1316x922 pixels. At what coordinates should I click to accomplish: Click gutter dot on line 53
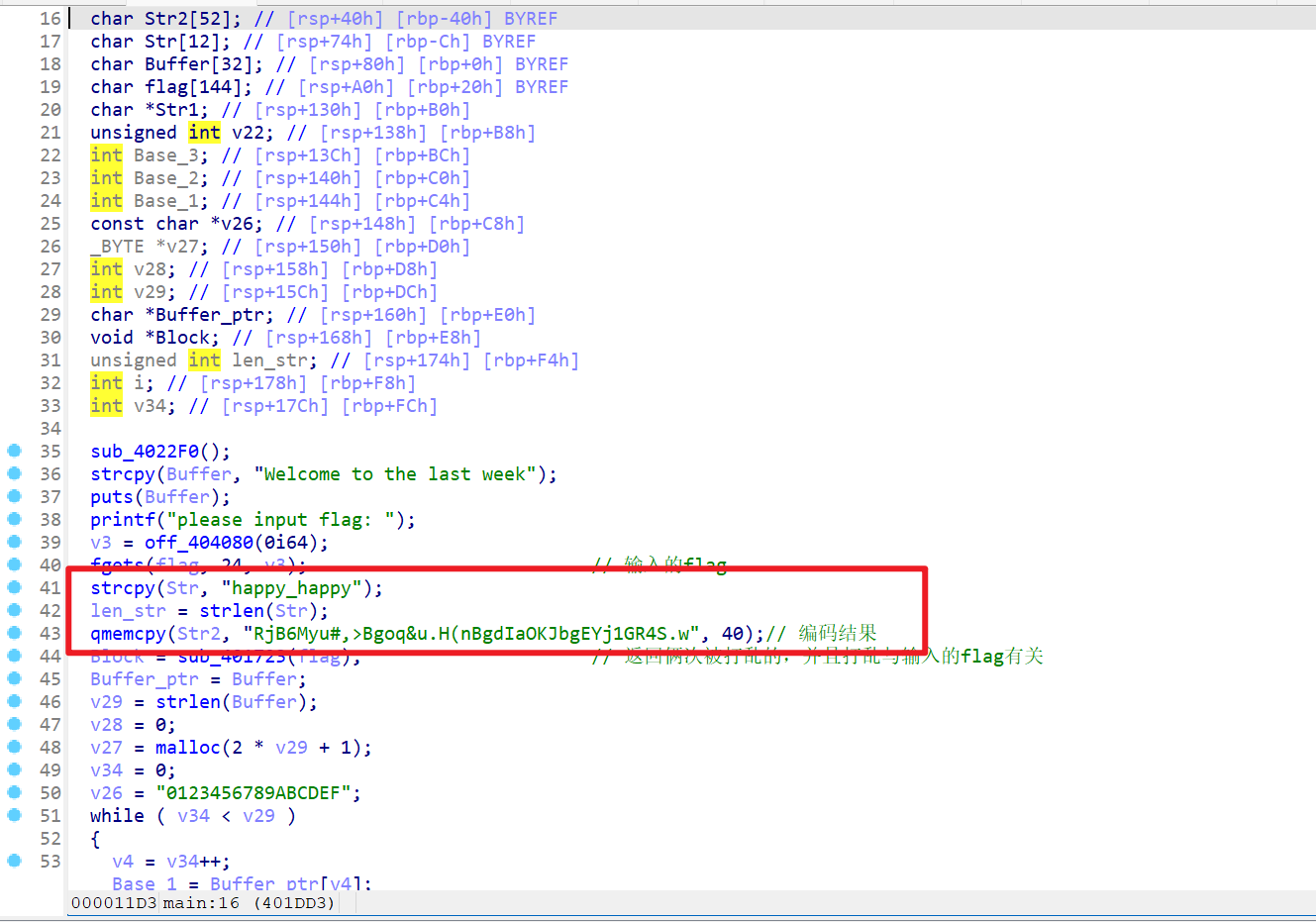(14, 861)
